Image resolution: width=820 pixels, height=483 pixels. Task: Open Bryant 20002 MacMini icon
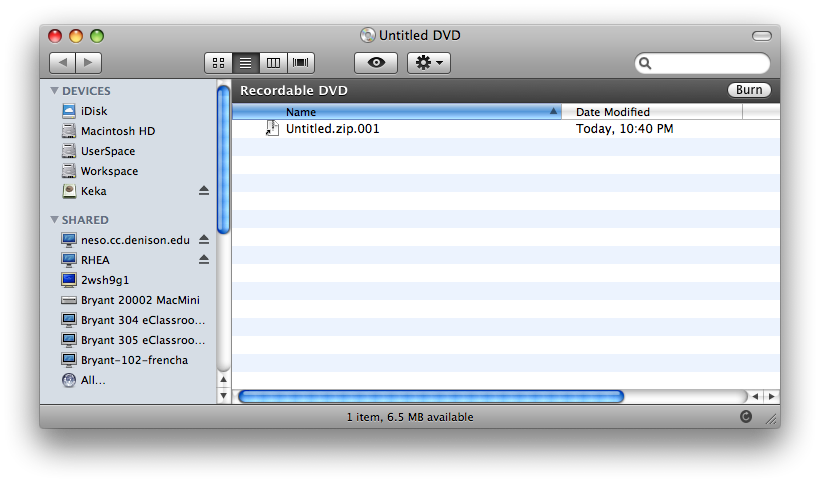click(69, 300)
